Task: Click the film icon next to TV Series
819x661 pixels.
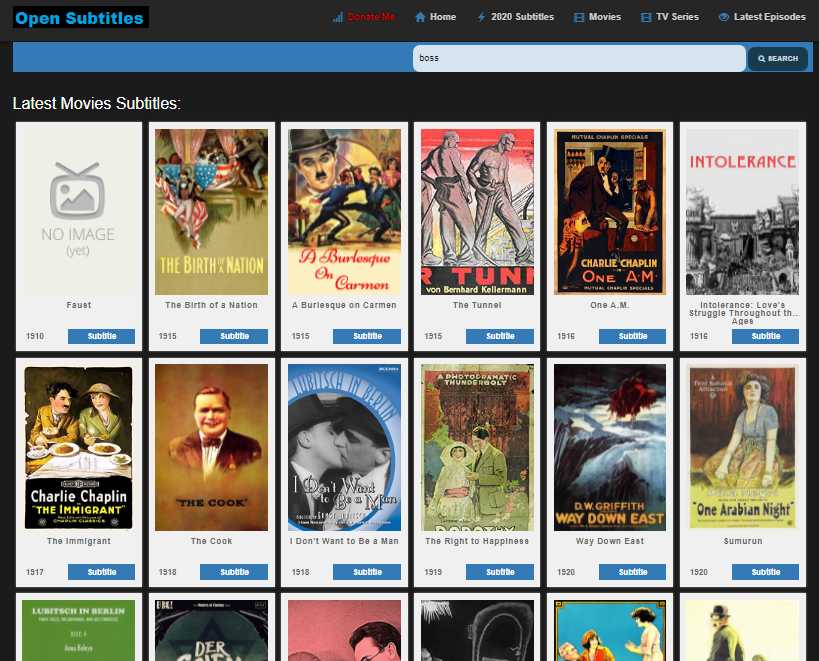Action: pos(646,17)
